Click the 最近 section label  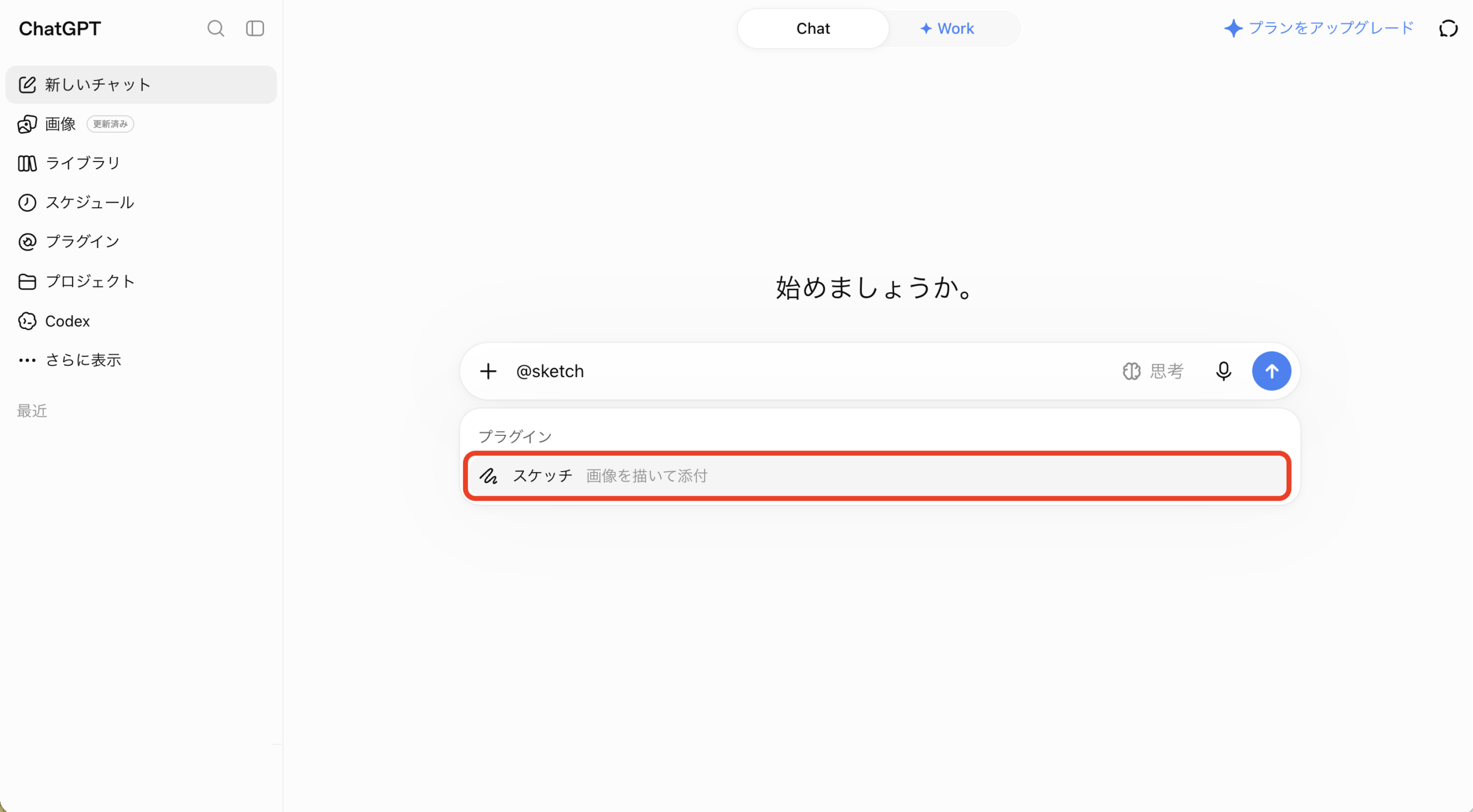32,411
